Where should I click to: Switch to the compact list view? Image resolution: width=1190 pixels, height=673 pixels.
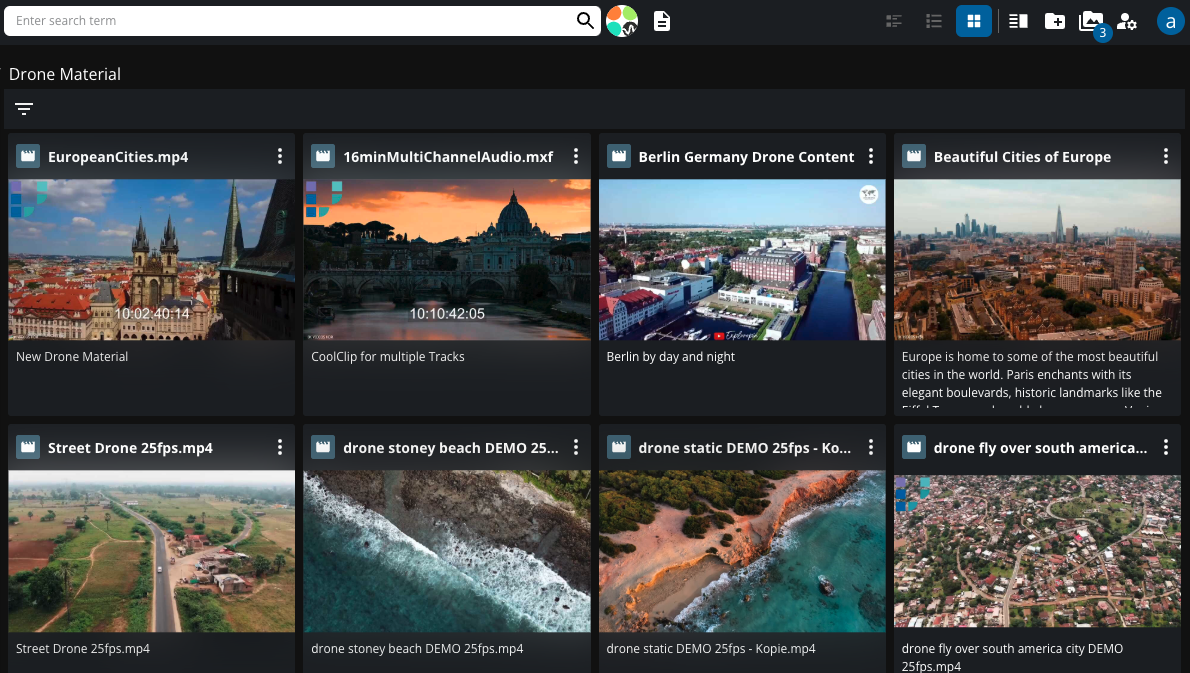click(934, 21)
